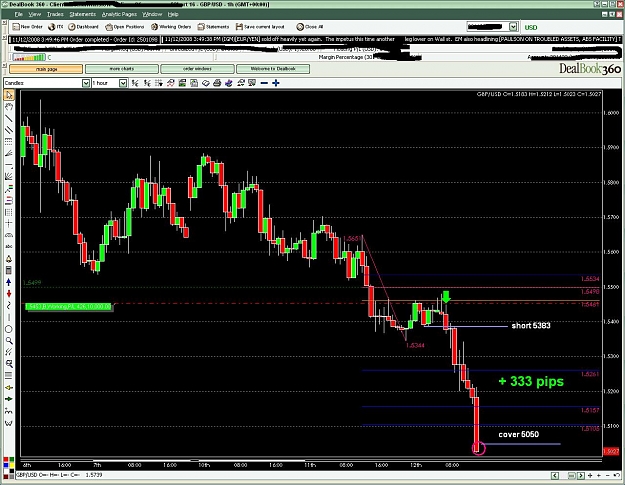
Task: Click Close All in toolbar
Action: point(310,27)
